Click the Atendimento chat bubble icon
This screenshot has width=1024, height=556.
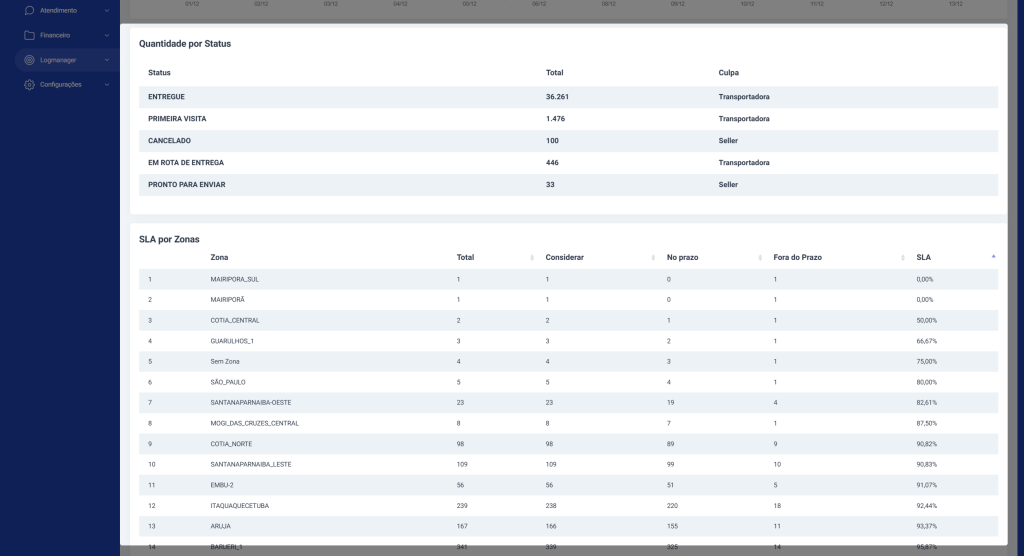point(29,10)
